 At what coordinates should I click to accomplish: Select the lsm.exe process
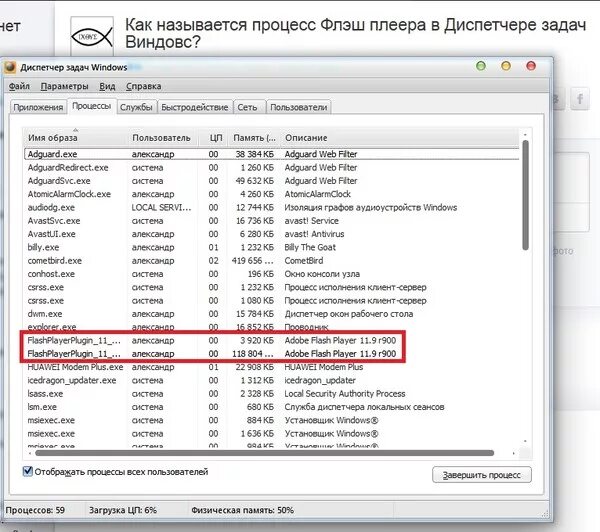tap(272, 407)
